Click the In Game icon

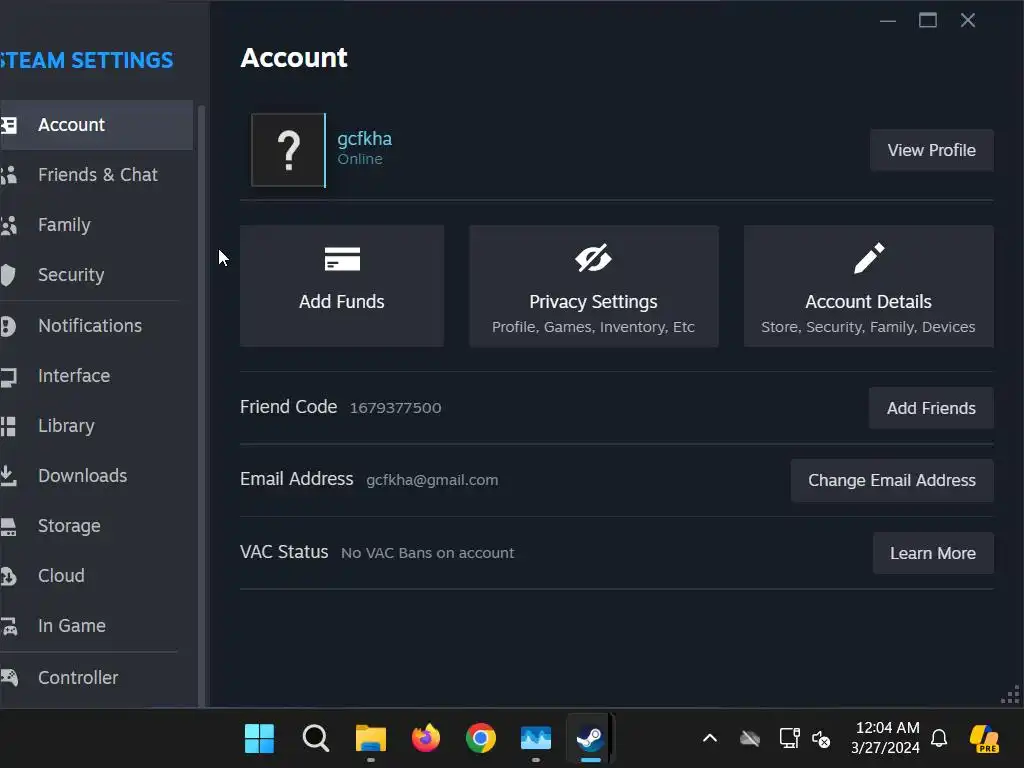pyautogui.click(x=8, y=626)
